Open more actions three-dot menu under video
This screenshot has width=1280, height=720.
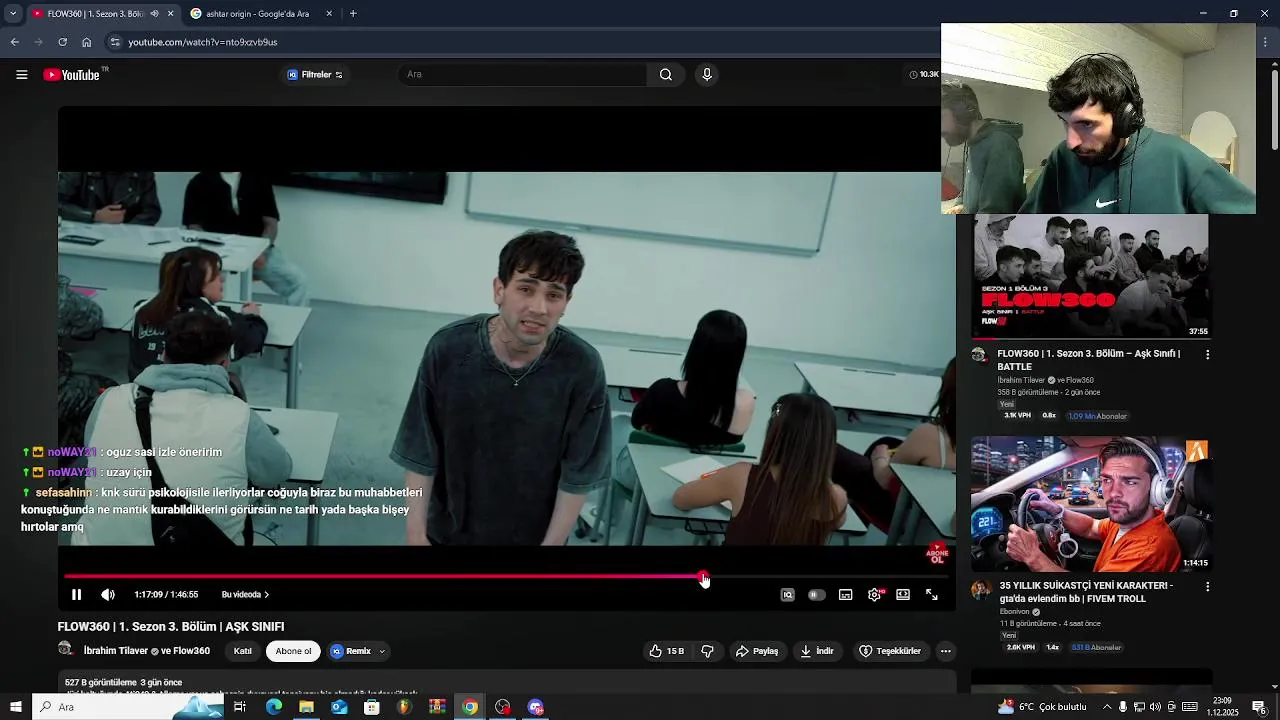[x=945, y=651]
